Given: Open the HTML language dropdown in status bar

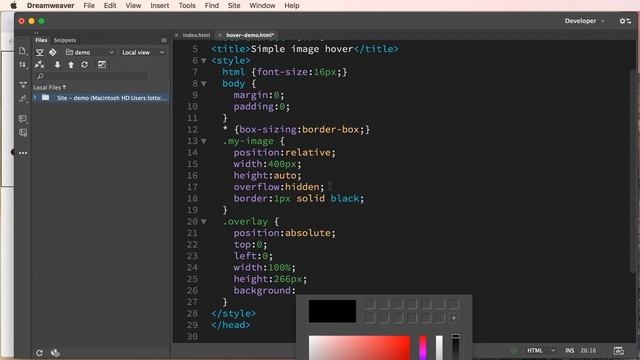Looking at the screenshot, I should click(541, 350).
